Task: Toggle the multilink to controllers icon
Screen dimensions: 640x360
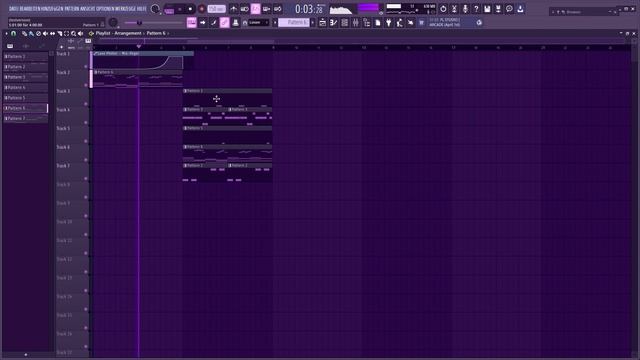Action: click(224, 23)
